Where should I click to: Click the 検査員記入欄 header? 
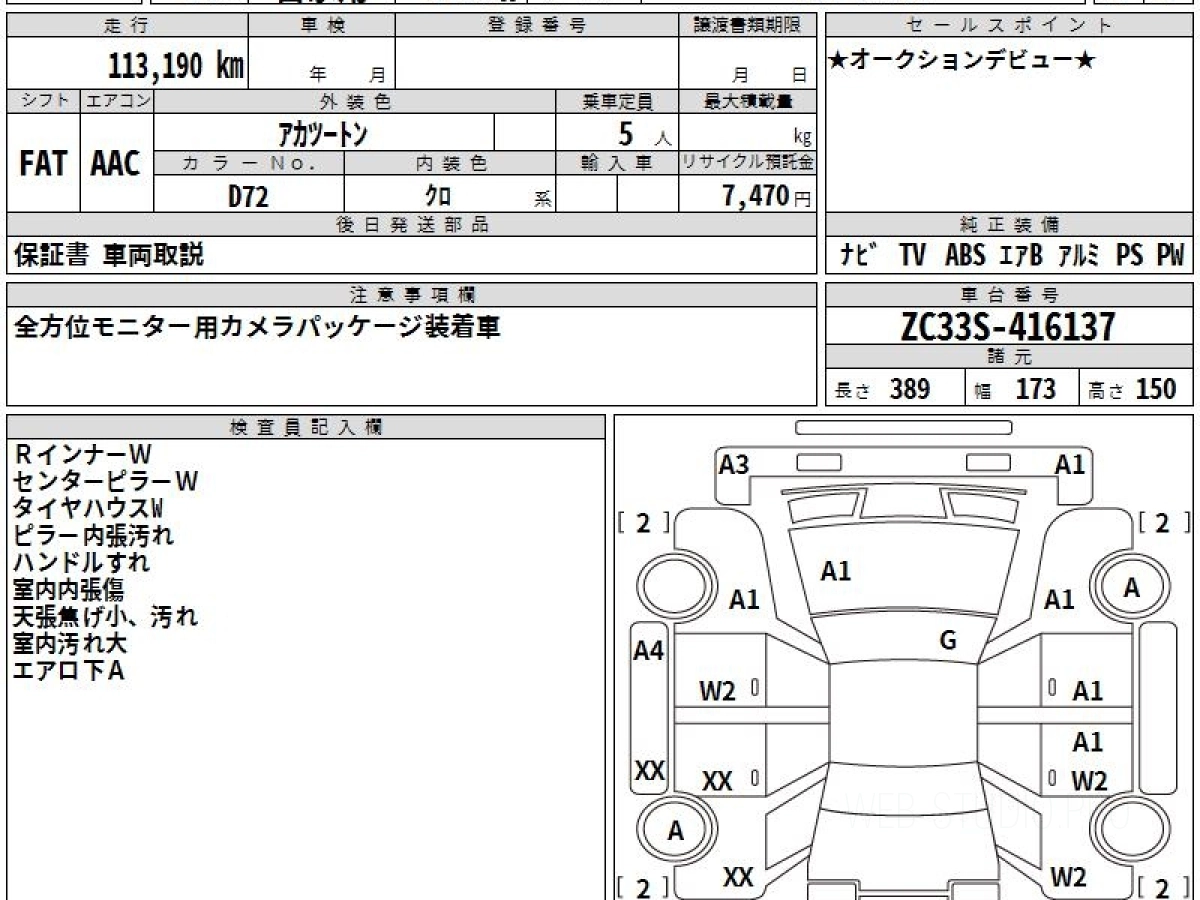click(x=306, y=426)
